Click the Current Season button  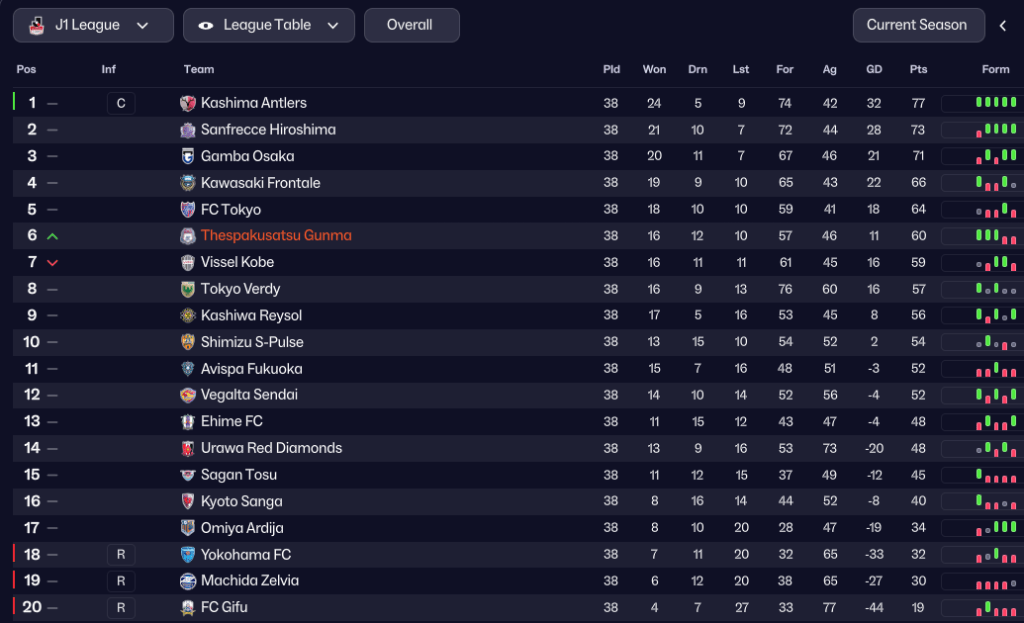[916, 25]
